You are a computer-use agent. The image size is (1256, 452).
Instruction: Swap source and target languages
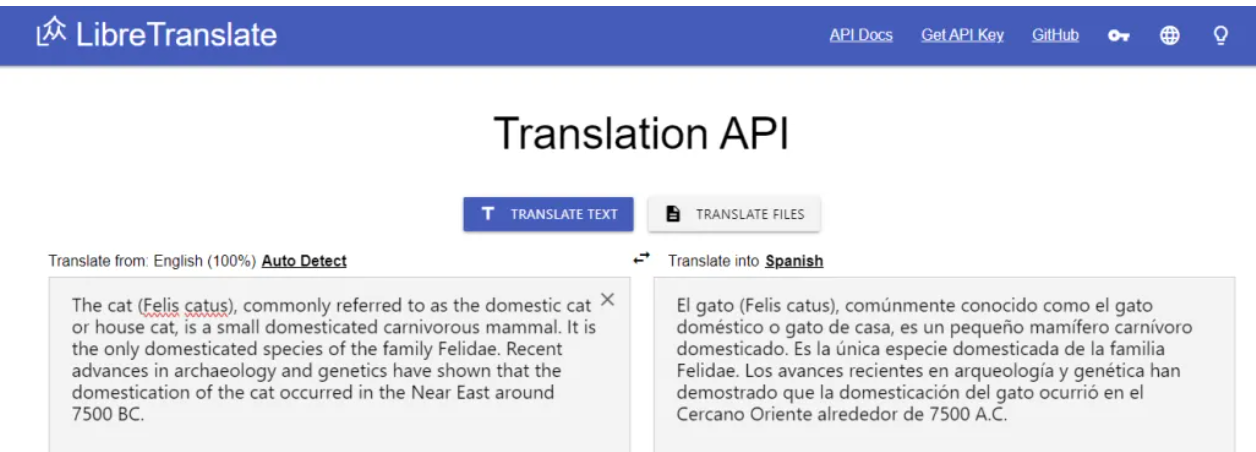642,259
